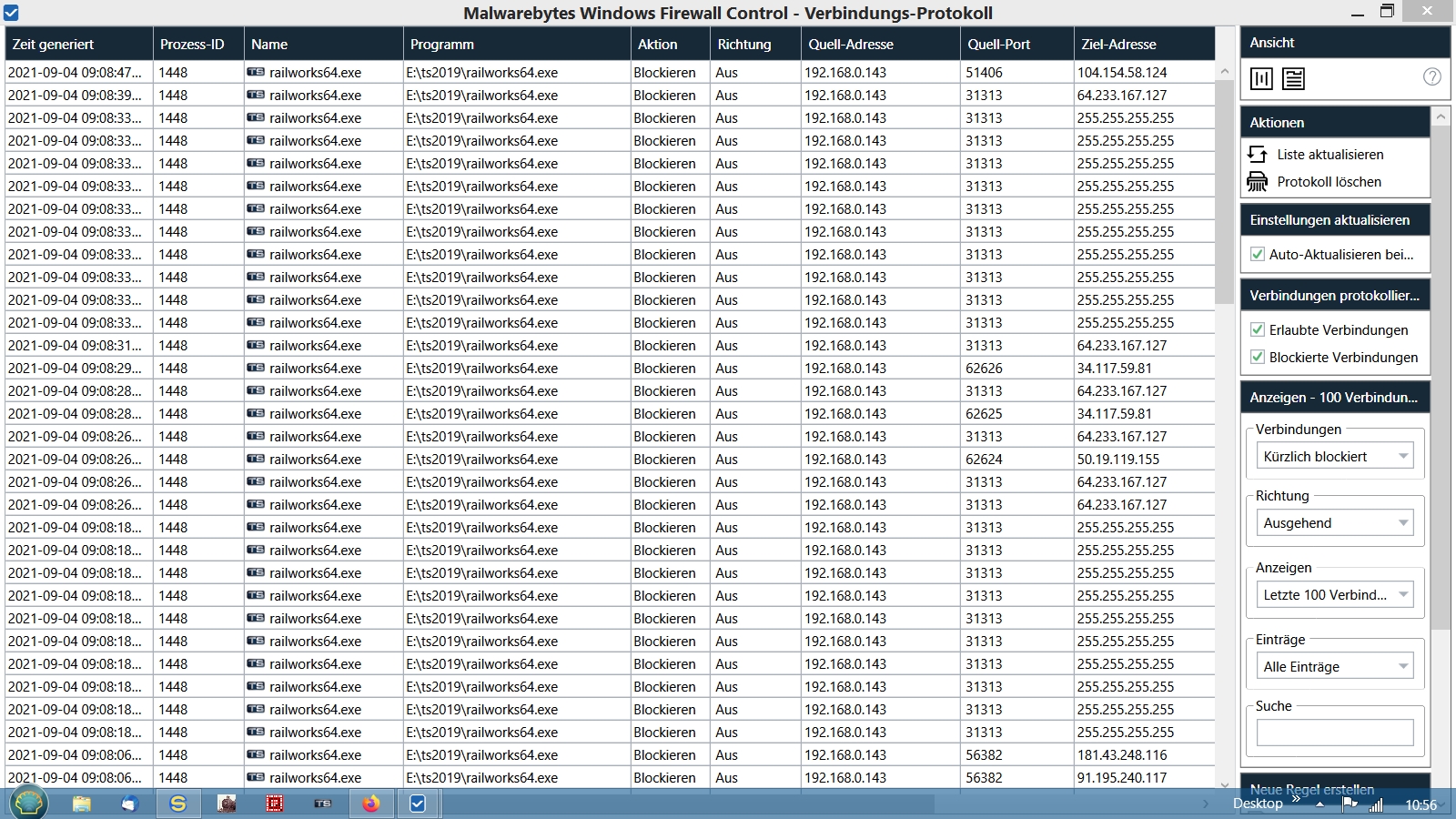Click the log table vertical scrollbar thumb
The width and height of the screenshot is (1456, 819).
[x=1224, y=192]
